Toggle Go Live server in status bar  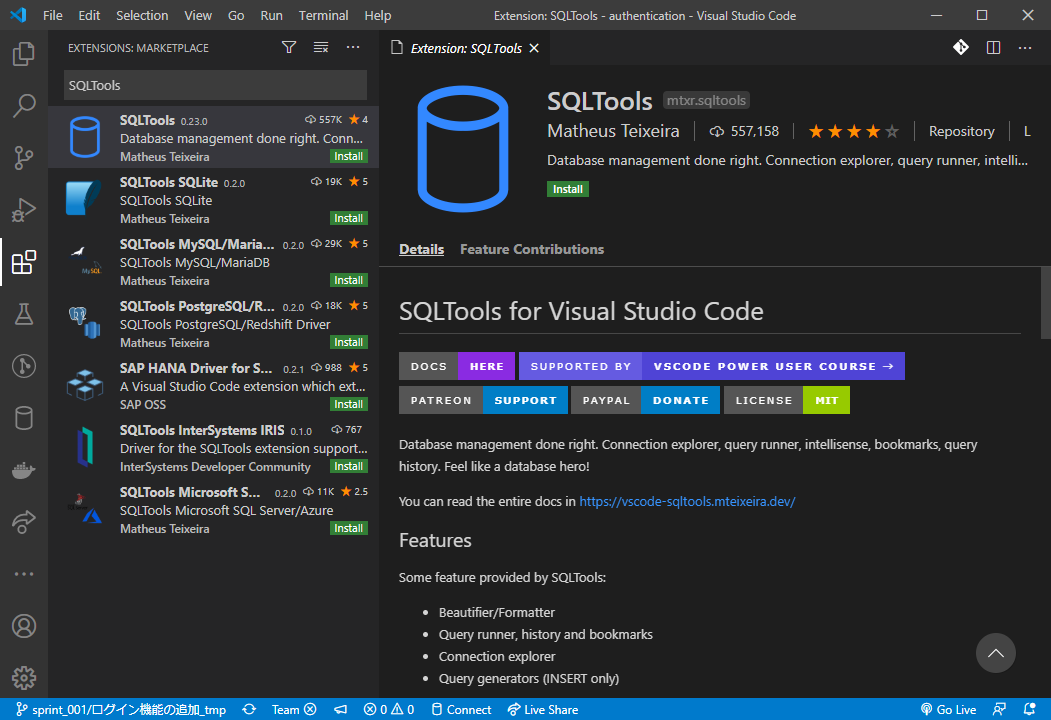pyautogui.click(x=947, y=709)
